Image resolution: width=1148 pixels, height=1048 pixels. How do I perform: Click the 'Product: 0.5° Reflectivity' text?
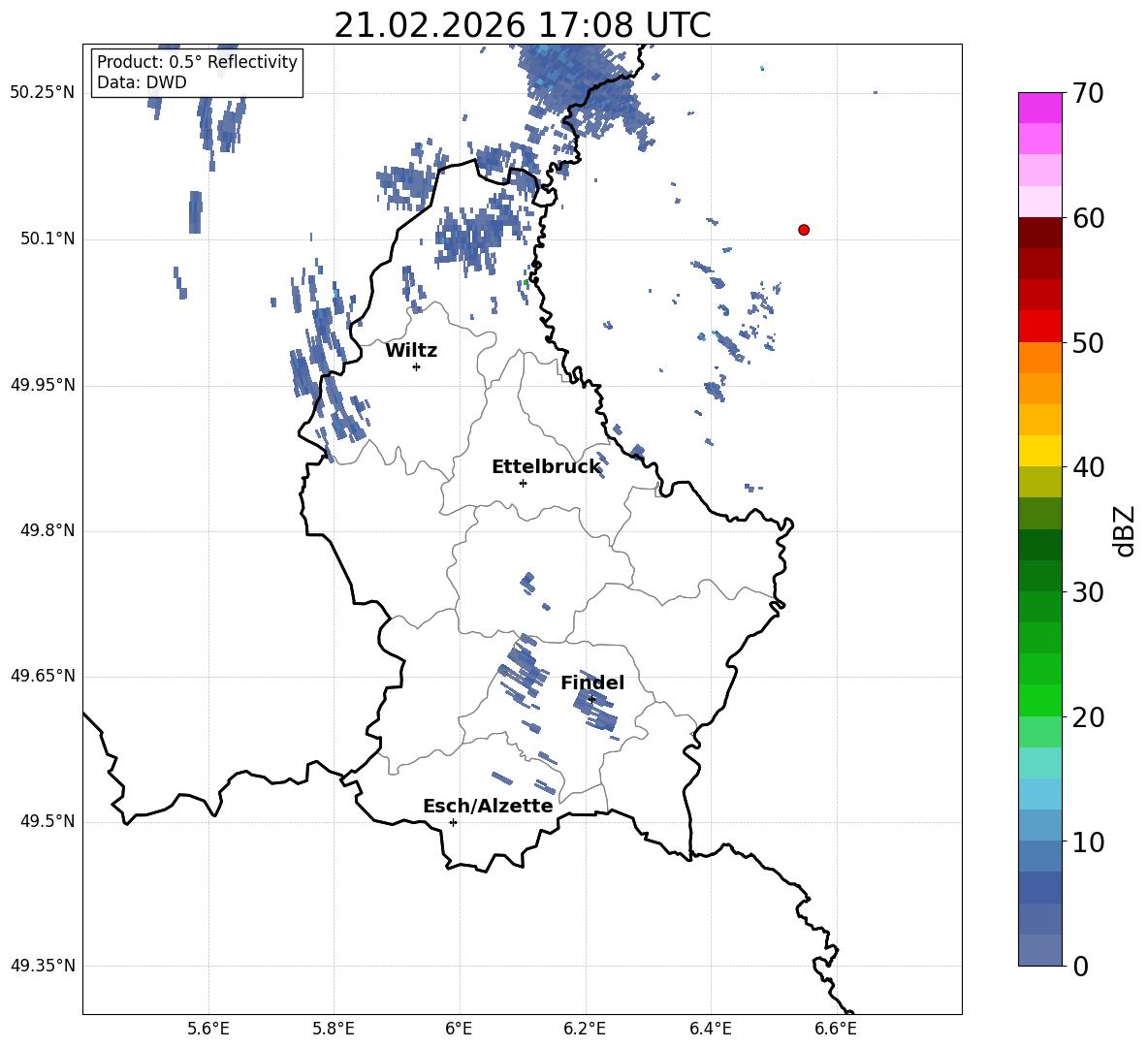pos(197,61)
